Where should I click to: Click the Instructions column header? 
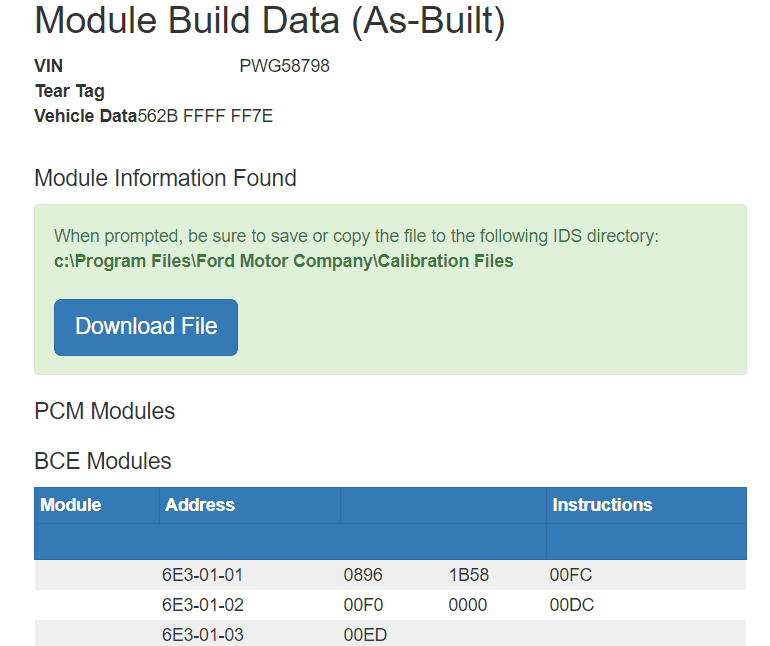tap(602, 505)
